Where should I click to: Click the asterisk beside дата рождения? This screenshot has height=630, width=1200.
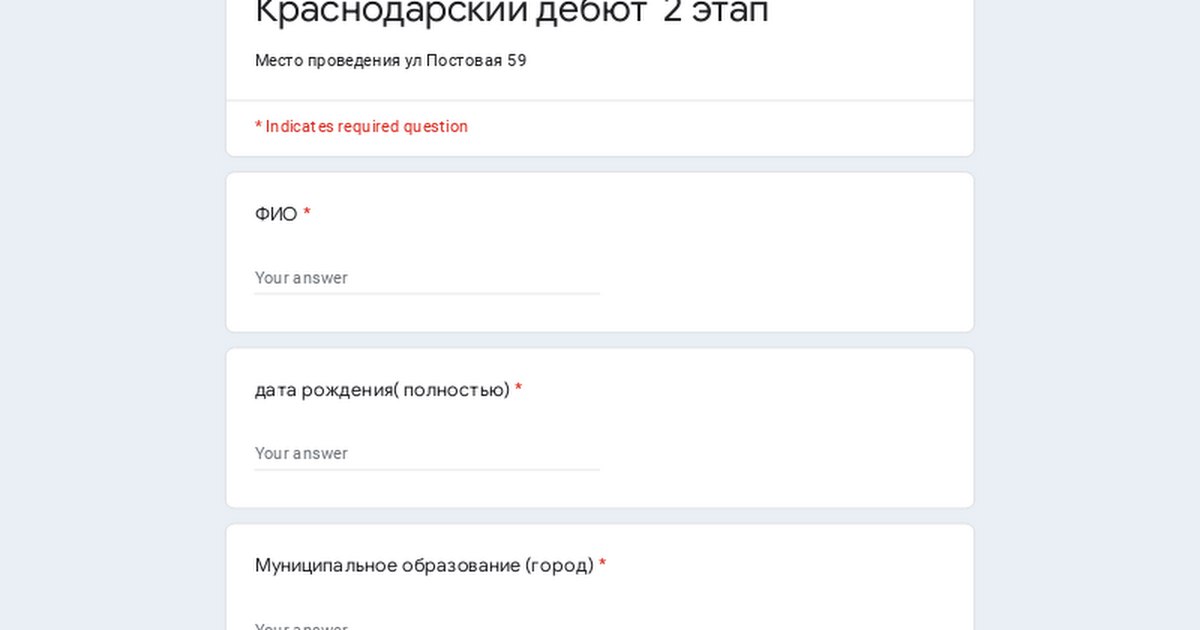pos(518,389)
